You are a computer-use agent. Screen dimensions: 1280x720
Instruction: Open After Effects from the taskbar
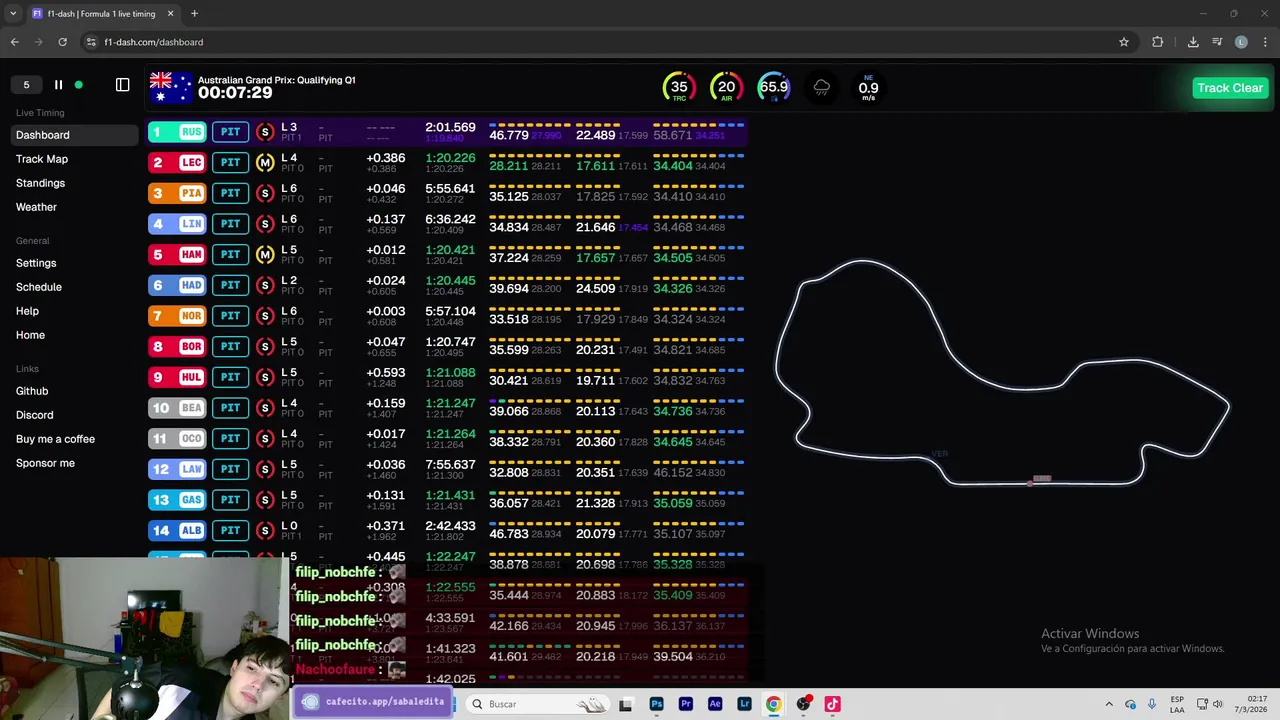(715, 704)
